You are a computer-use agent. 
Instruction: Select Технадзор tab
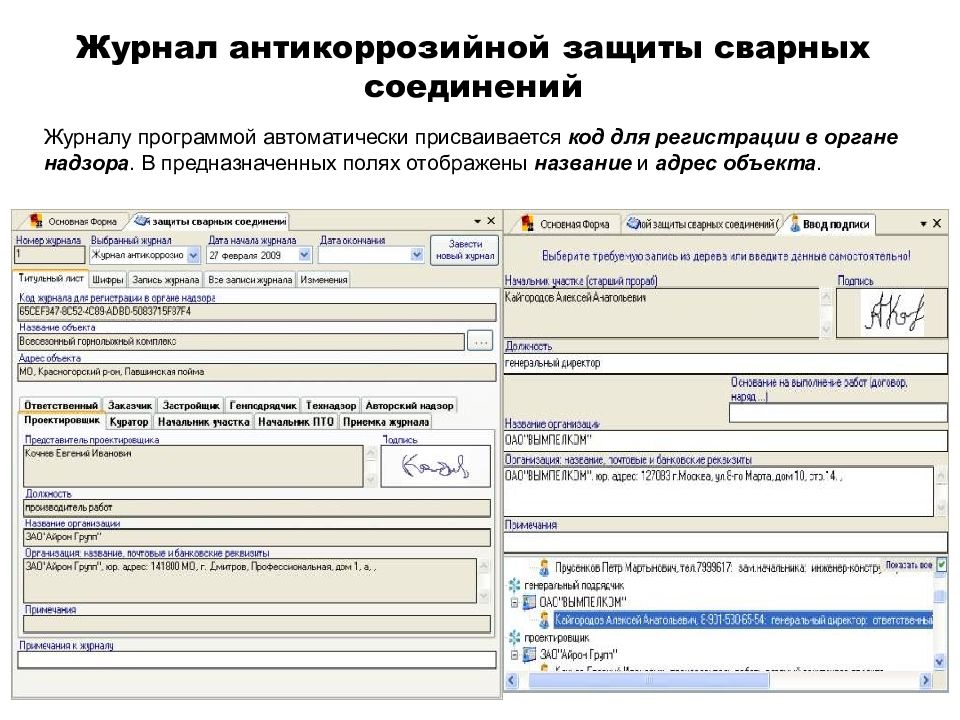pyautogui.click(x=331, y=405)
